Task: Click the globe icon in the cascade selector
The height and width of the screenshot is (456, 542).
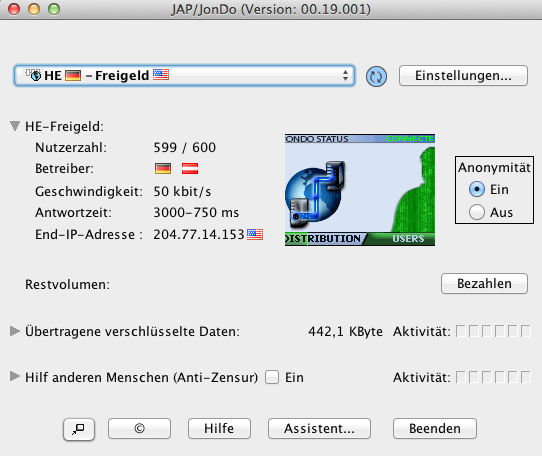Action: [36, 75]
